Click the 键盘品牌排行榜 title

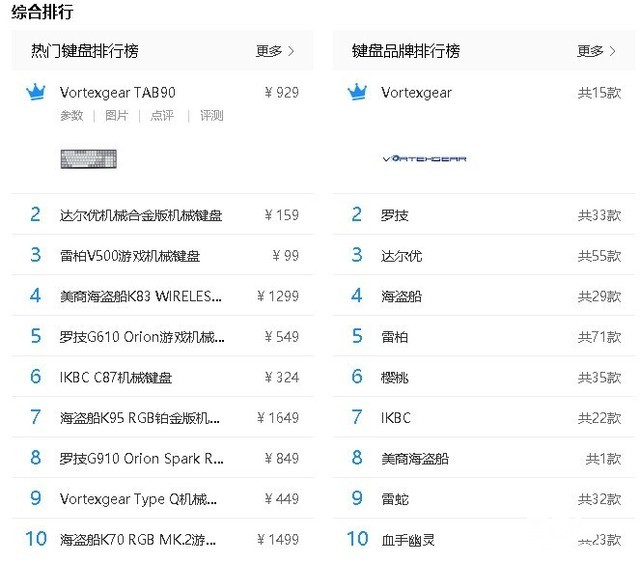(x=406, y=51)
